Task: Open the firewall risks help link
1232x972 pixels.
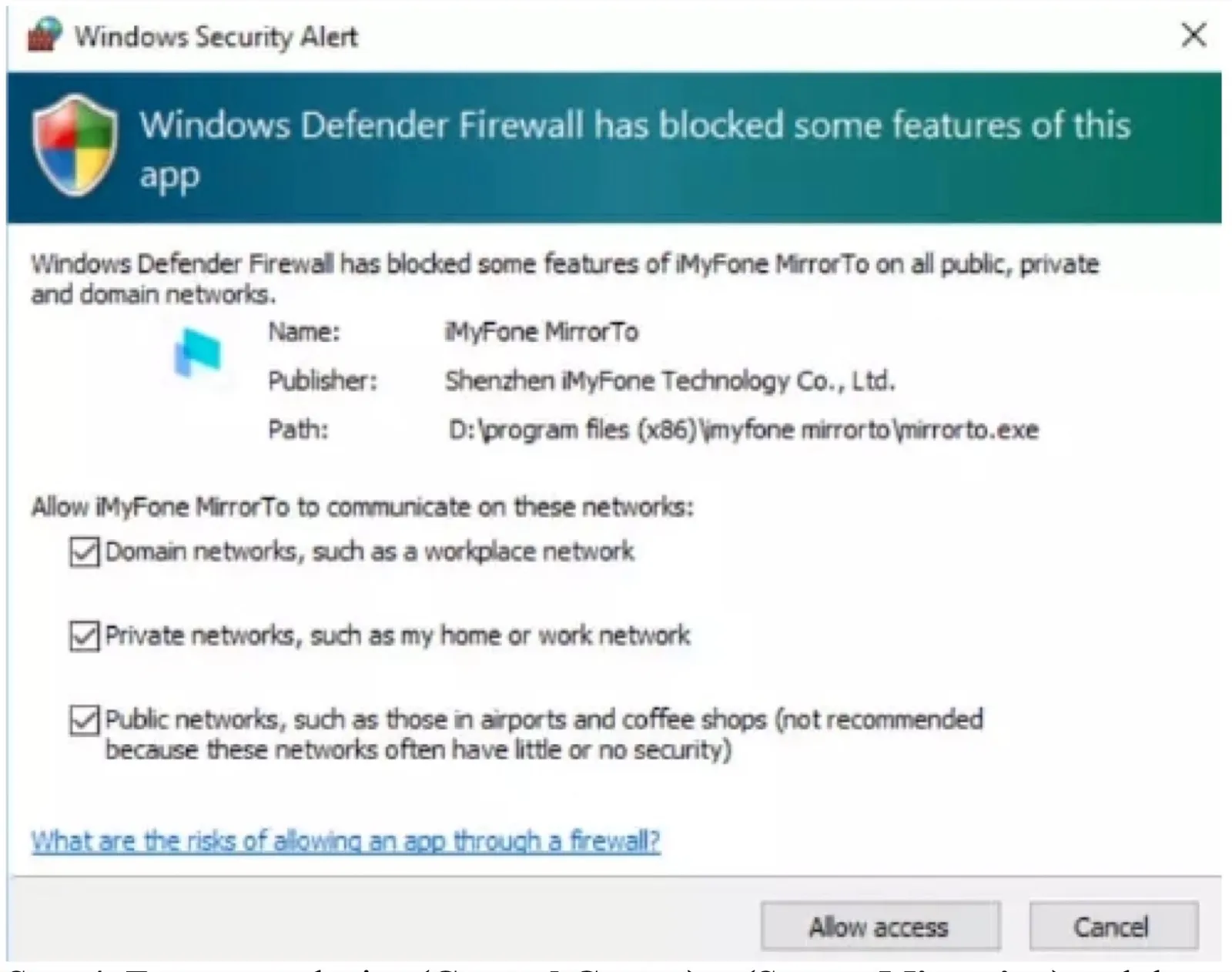Action: tap(346, 840)
